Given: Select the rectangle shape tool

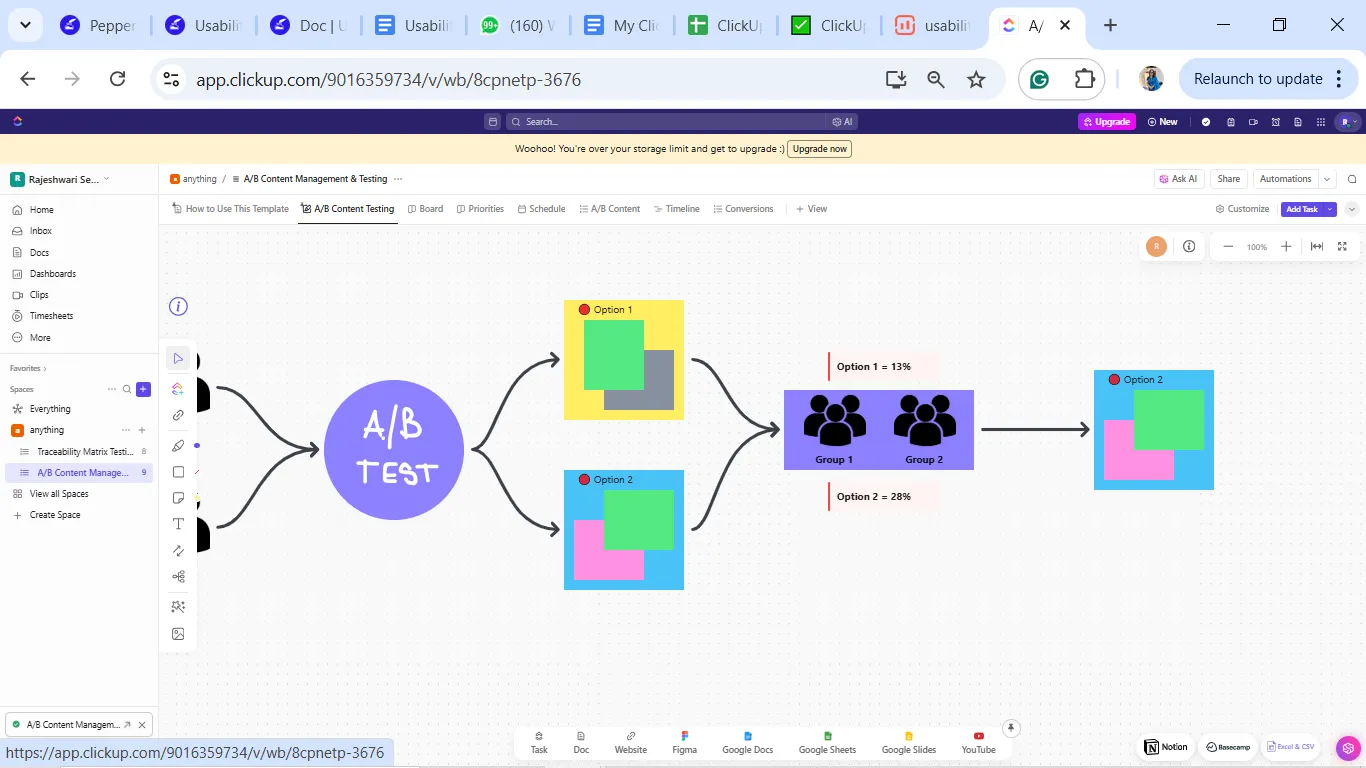Looking at the screenshot, I should [x=178, y=472].
